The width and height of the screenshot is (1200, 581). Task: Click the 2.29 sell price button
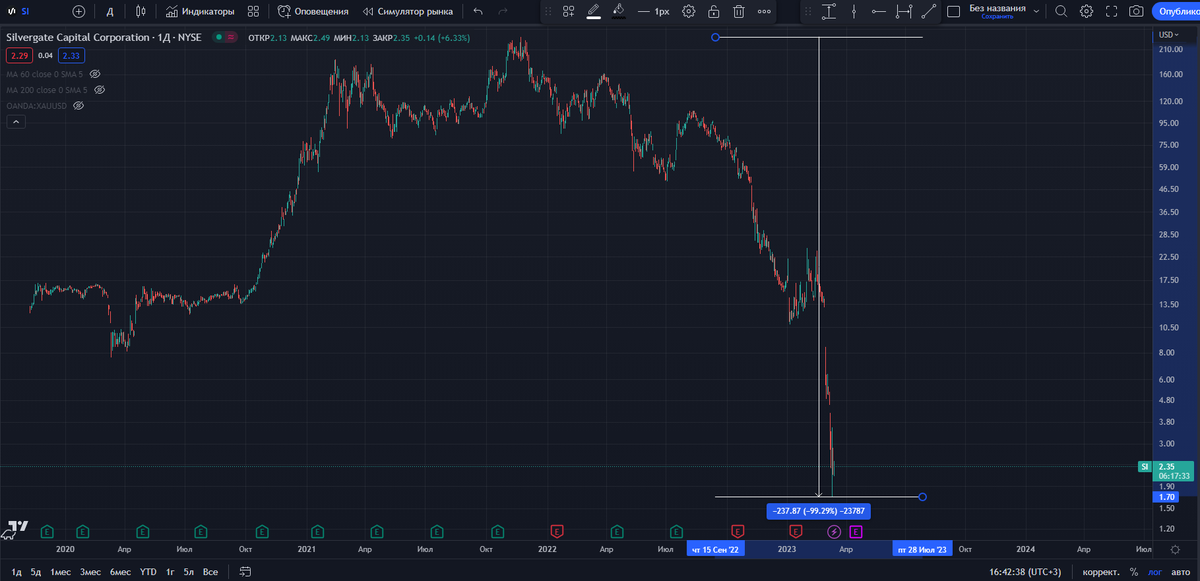pyautogui.click(x=18, y=56)
